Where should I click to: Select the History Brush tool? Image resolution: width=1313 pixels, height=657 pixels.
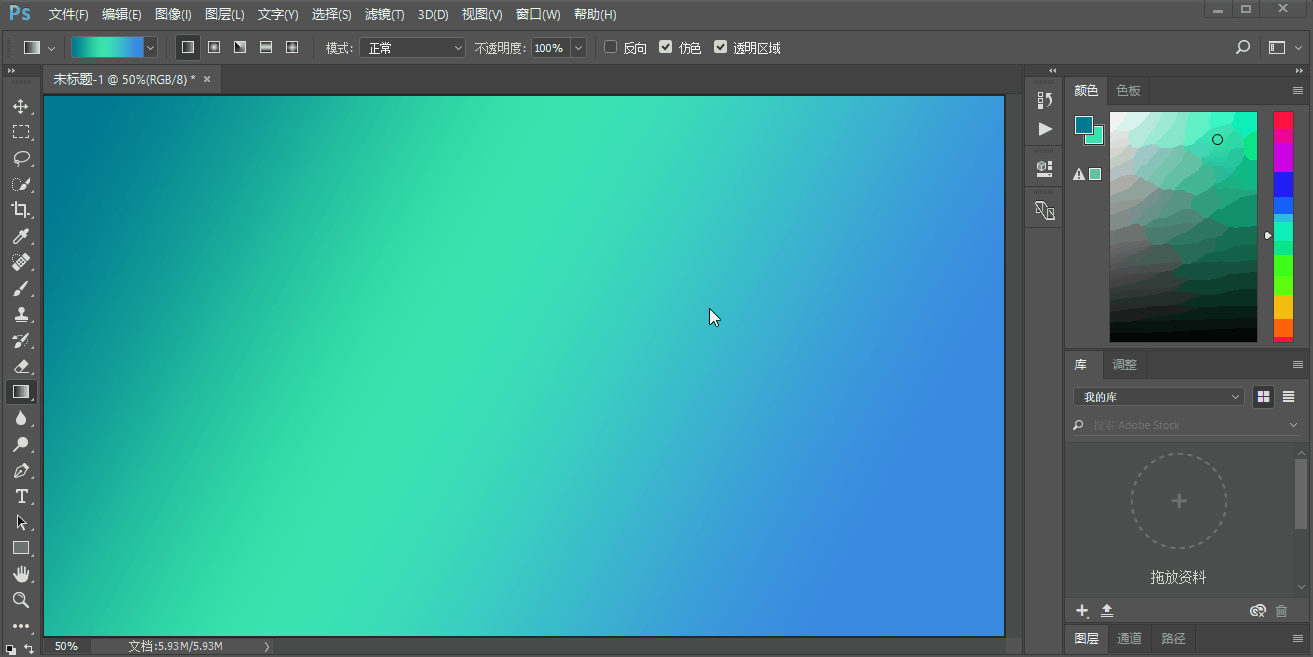[21, 340]
